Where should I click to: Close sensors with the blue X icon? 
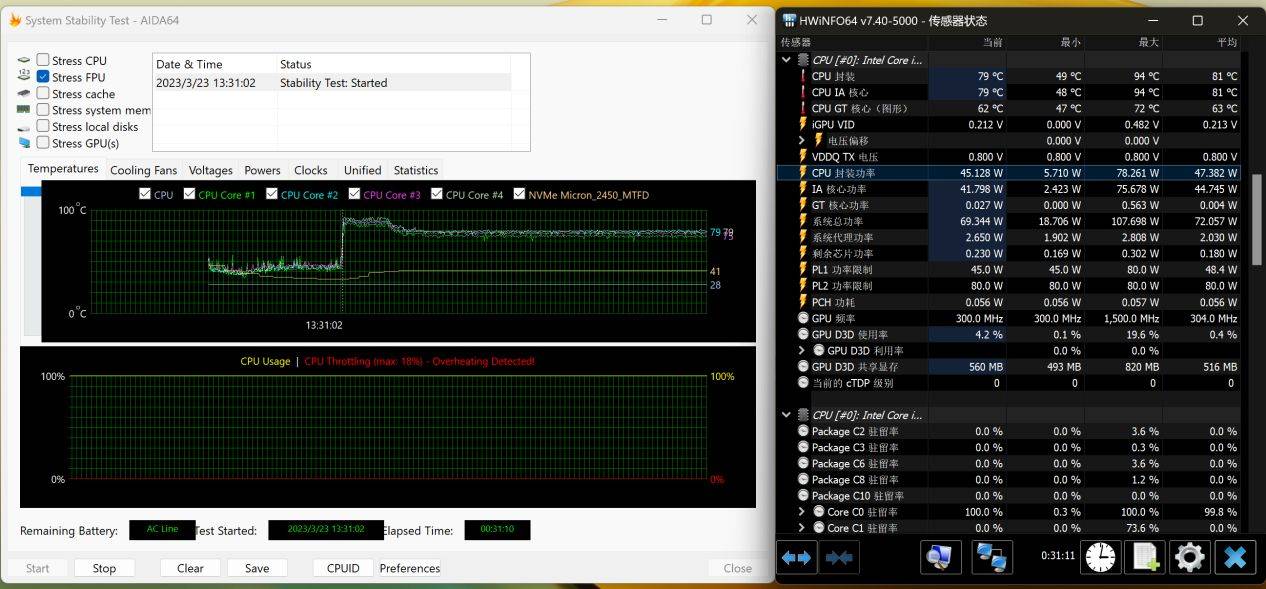click(x=1235, y=557)
